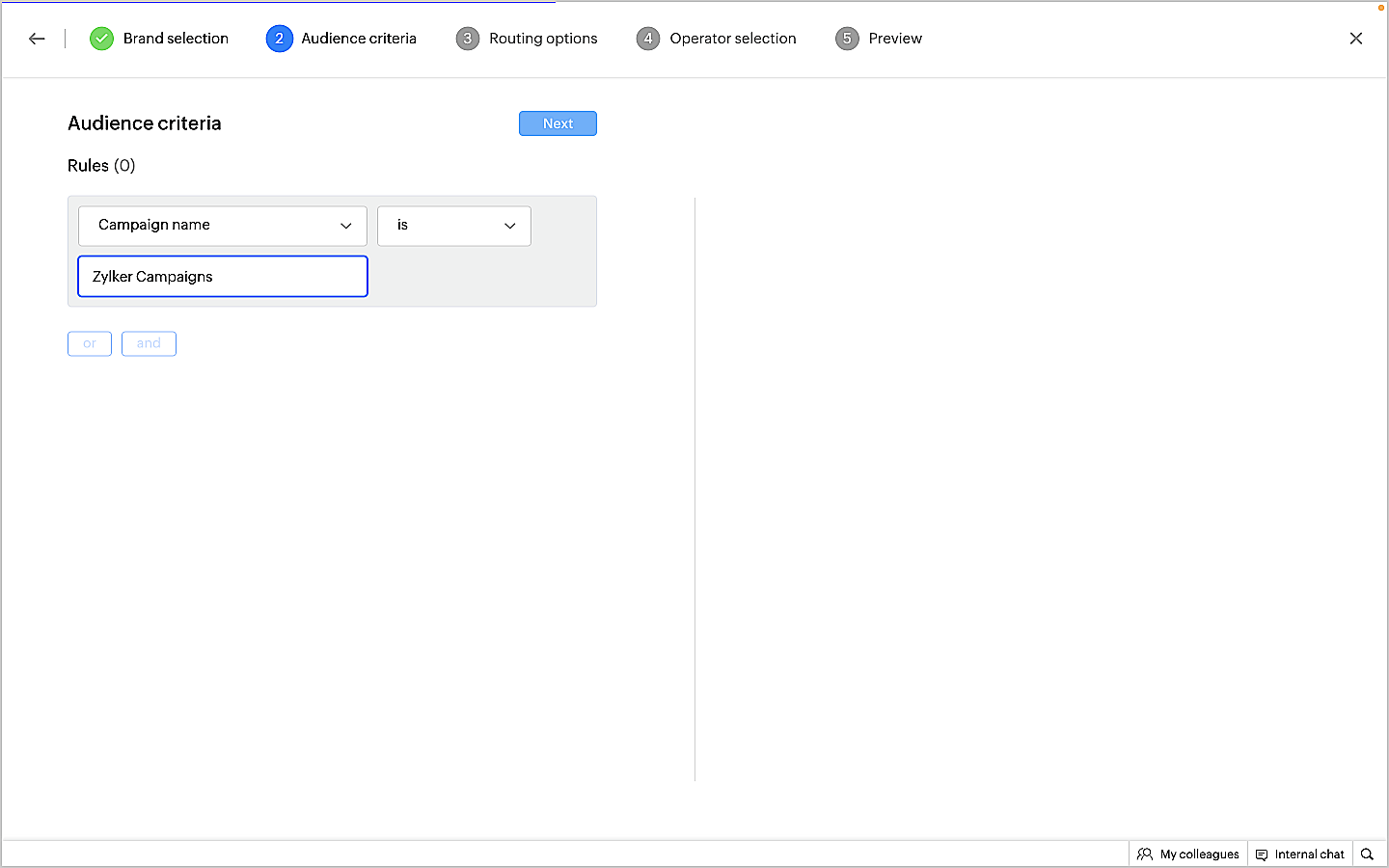1389x868 pixels.
Task: Click the Audience criteria heading
Action: pos(145,123)
